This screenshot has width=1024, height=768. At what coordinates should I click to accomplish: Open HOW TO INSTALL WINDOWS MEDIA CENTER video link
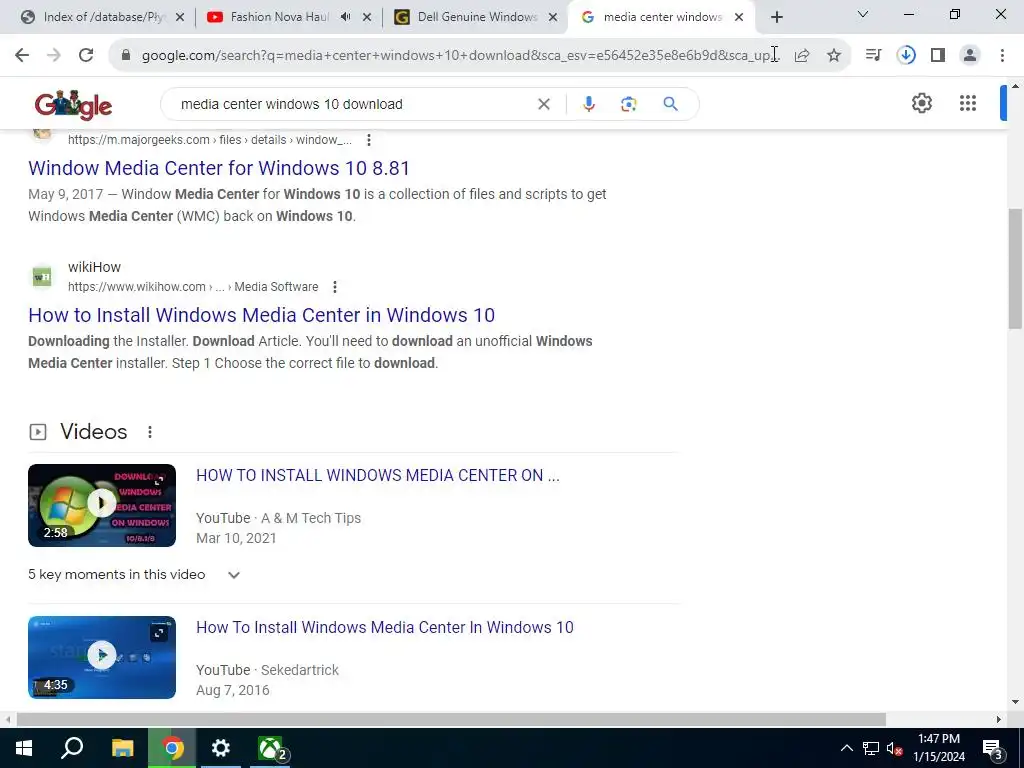377,475
